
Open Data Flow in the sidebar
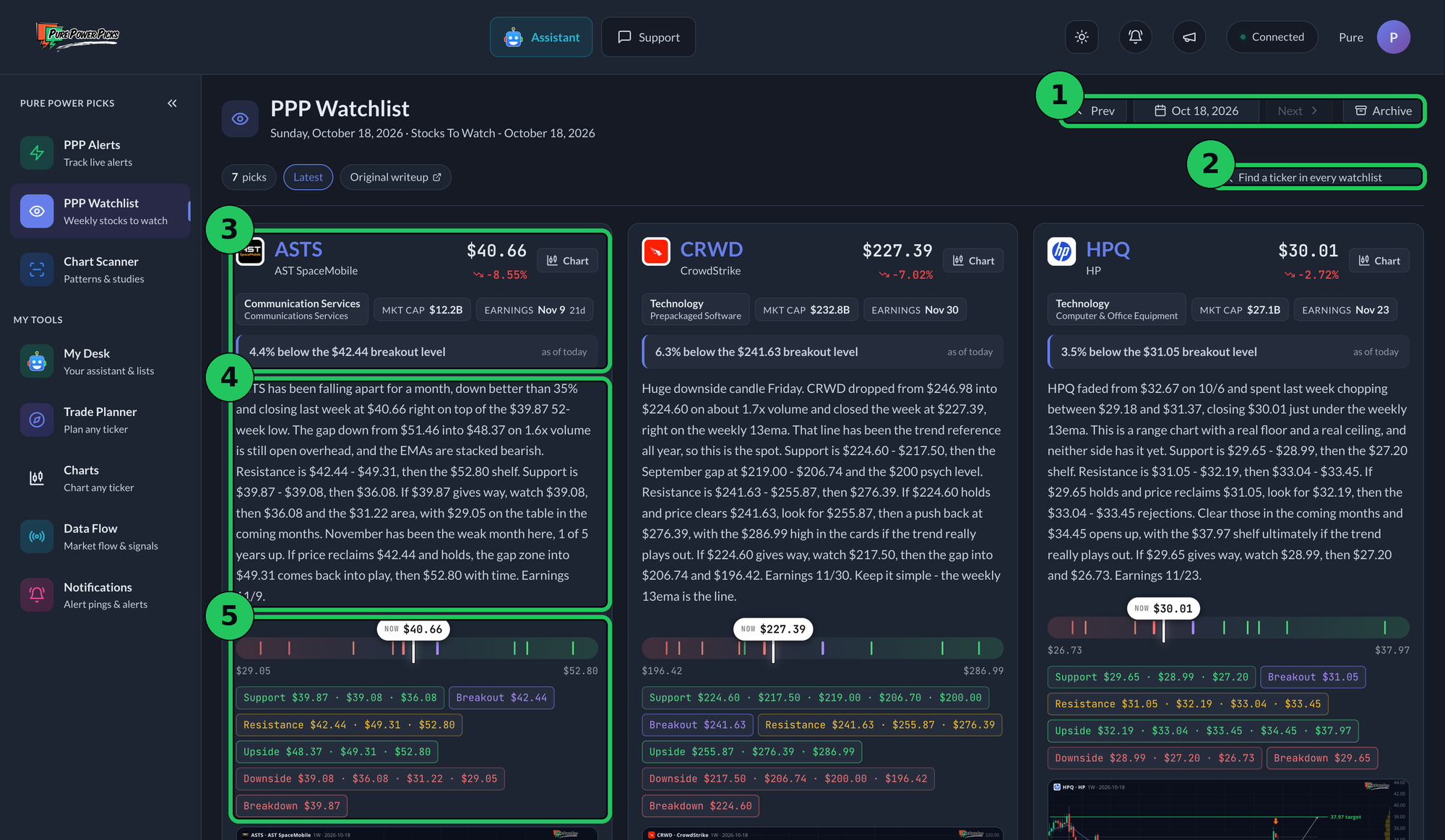[x=100, y=537]
